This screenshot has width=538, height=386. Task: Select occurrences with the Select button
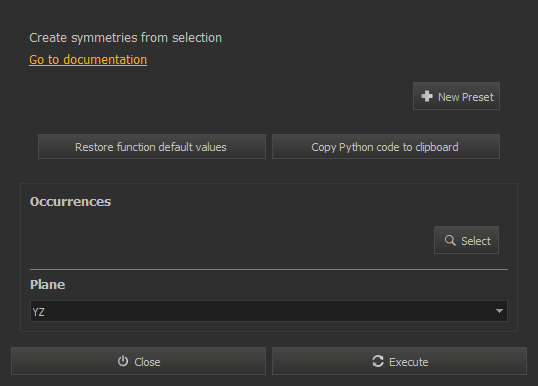click(x=466, y=240)
